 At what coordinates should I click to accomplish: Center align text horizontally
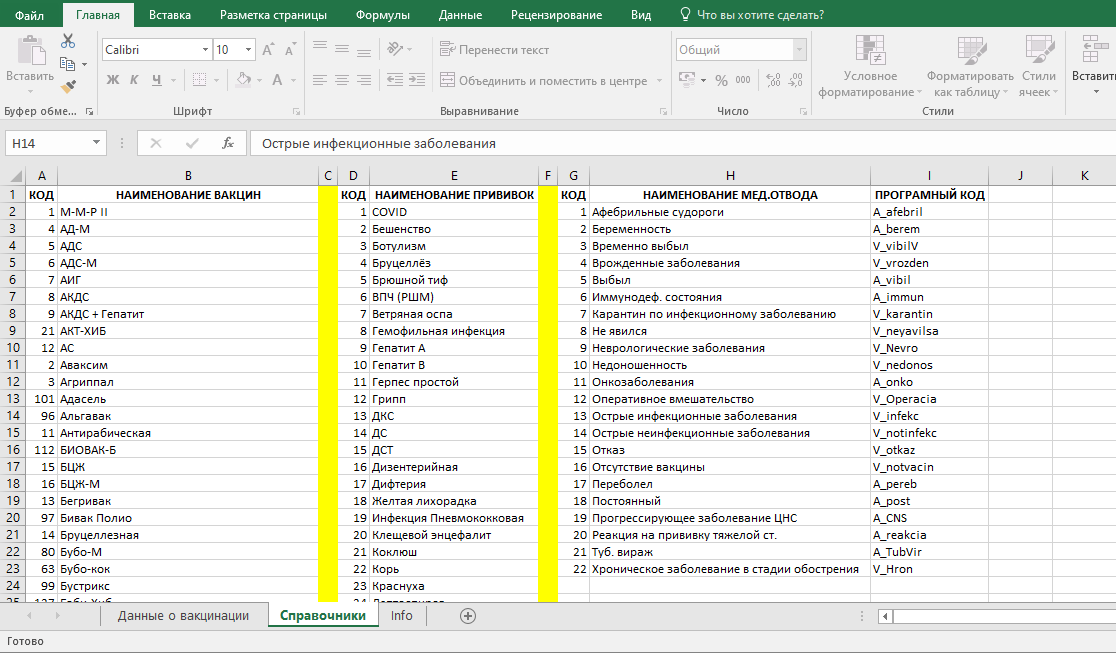pos(342,80)
